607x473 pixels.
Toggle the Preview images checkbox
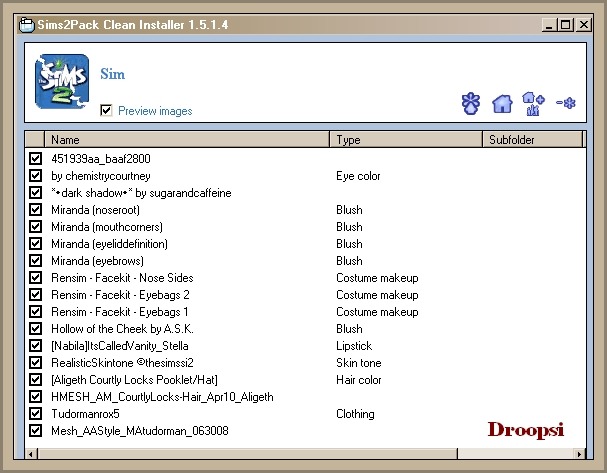(106, 111)
